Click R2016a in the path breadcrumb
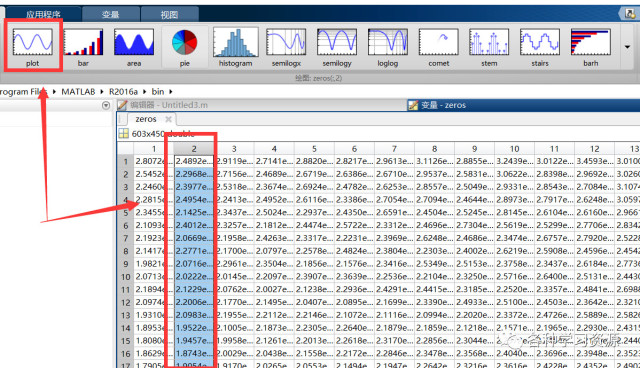This screenshot has height=368, width=640. [123, 91]
